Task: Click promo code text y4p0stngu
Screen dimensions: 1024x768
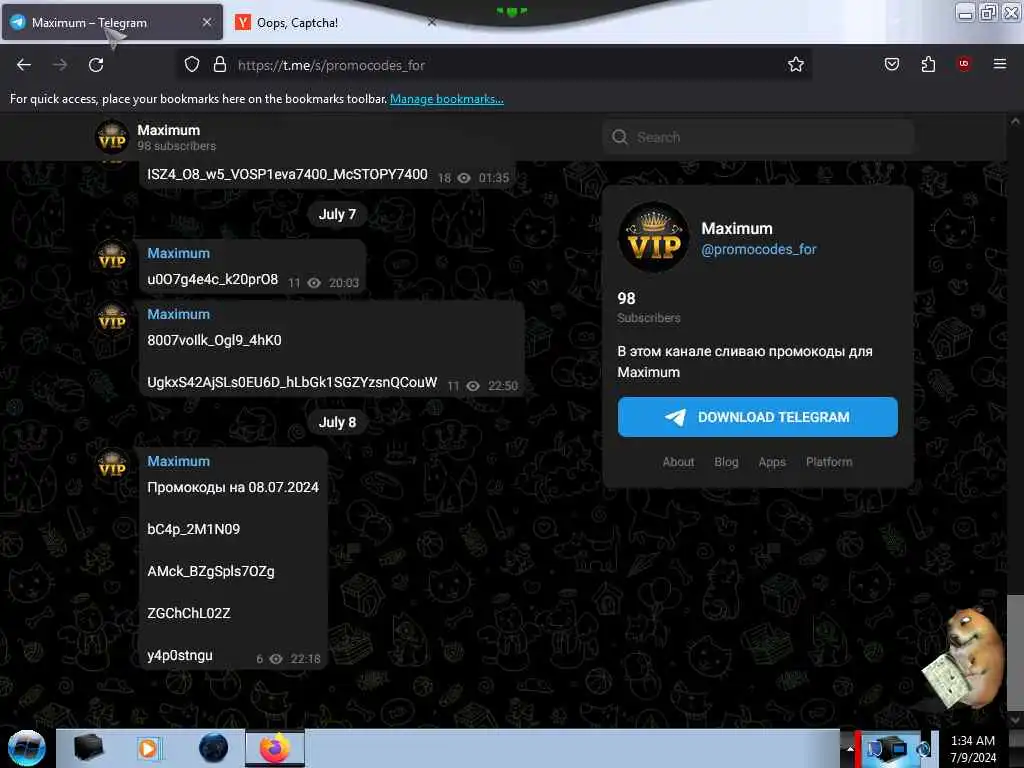Action: pos(180,656)
